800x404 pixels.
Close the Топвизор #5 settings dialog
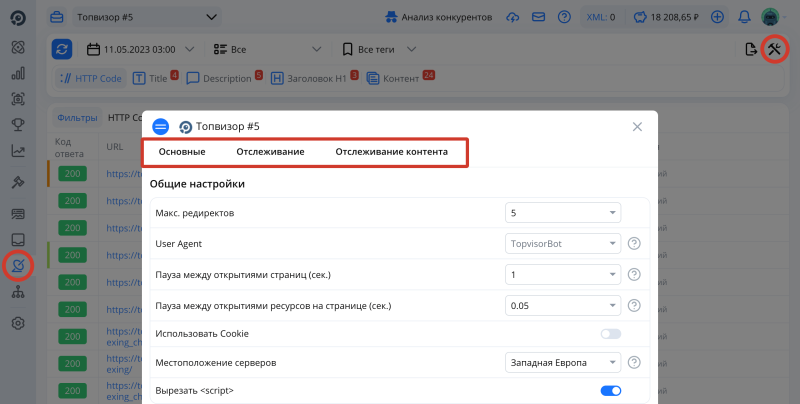[637, 127]
